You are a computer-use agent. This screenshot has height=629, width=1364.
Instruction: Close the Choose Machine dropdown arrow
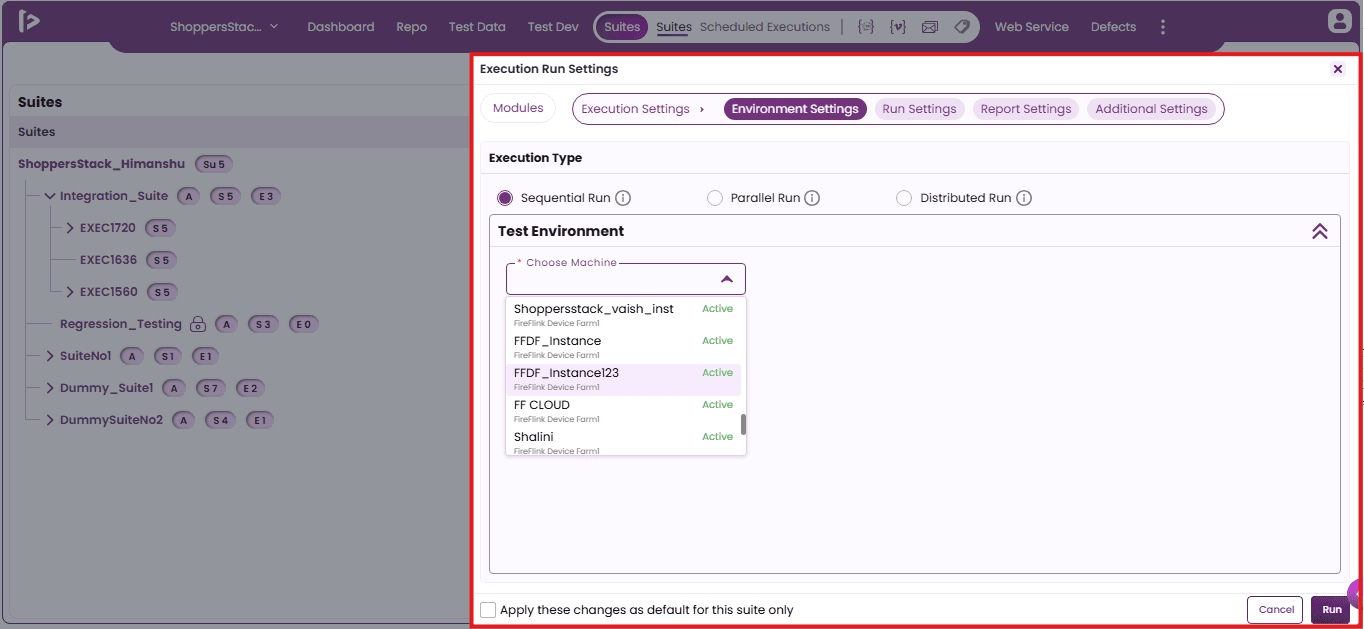(727, 279)
